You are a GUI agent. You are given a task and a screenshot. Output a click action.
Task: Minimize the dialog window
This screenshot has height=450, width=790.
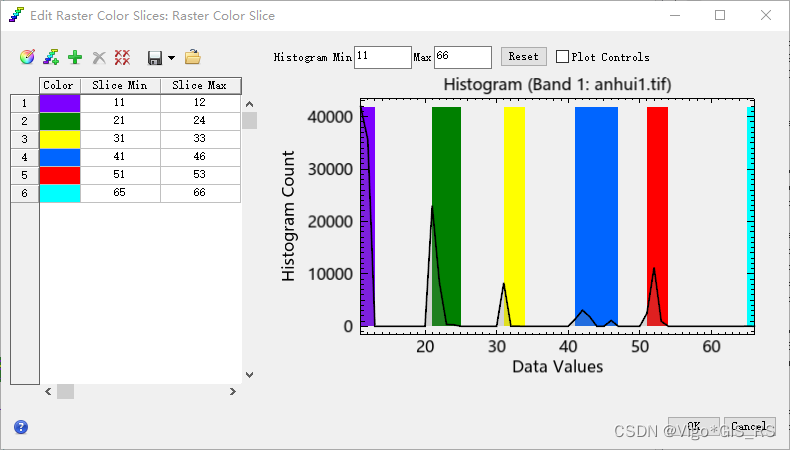(675, 15)
